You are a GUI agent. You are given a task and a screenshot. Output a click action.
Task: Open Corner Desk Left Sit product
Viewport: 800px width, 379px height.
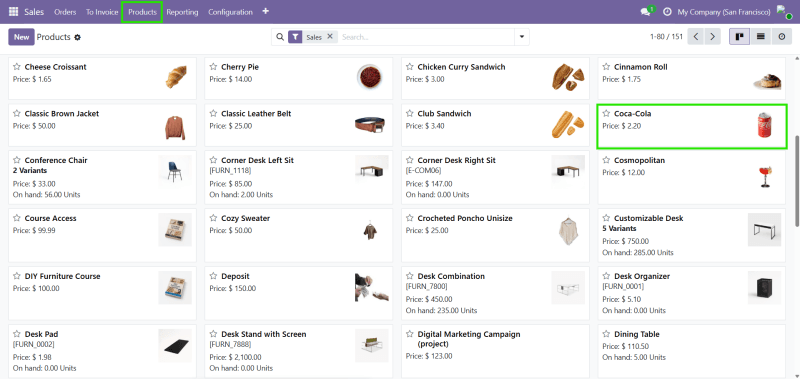(257, 160)
